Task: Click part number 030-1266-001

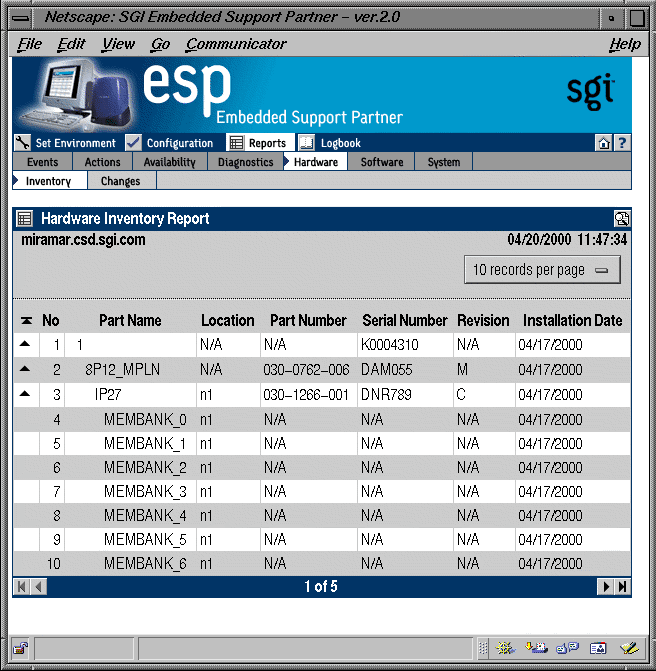Action: click(x=306, y=394)
